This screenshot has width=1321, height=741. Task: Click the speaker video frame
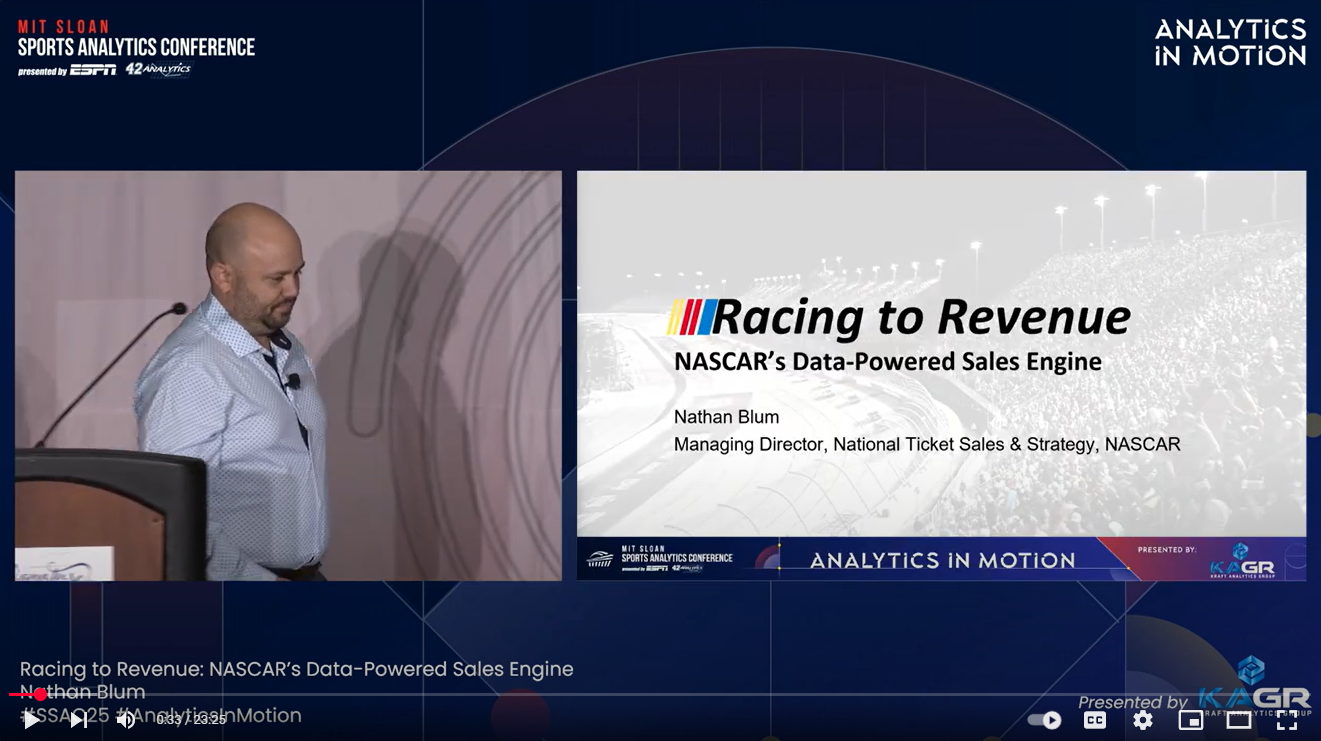coord(288,376)
